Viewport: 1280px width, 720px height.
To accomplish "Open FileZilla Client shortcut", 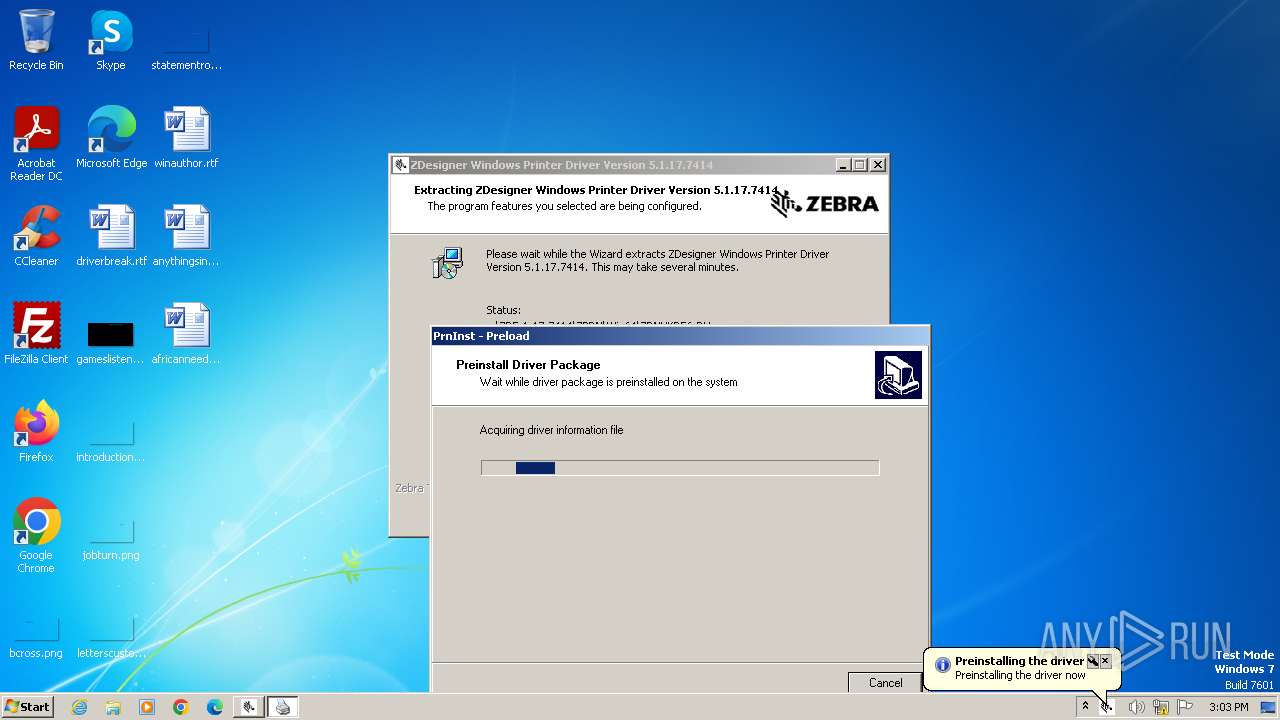I will click(36, 334).
